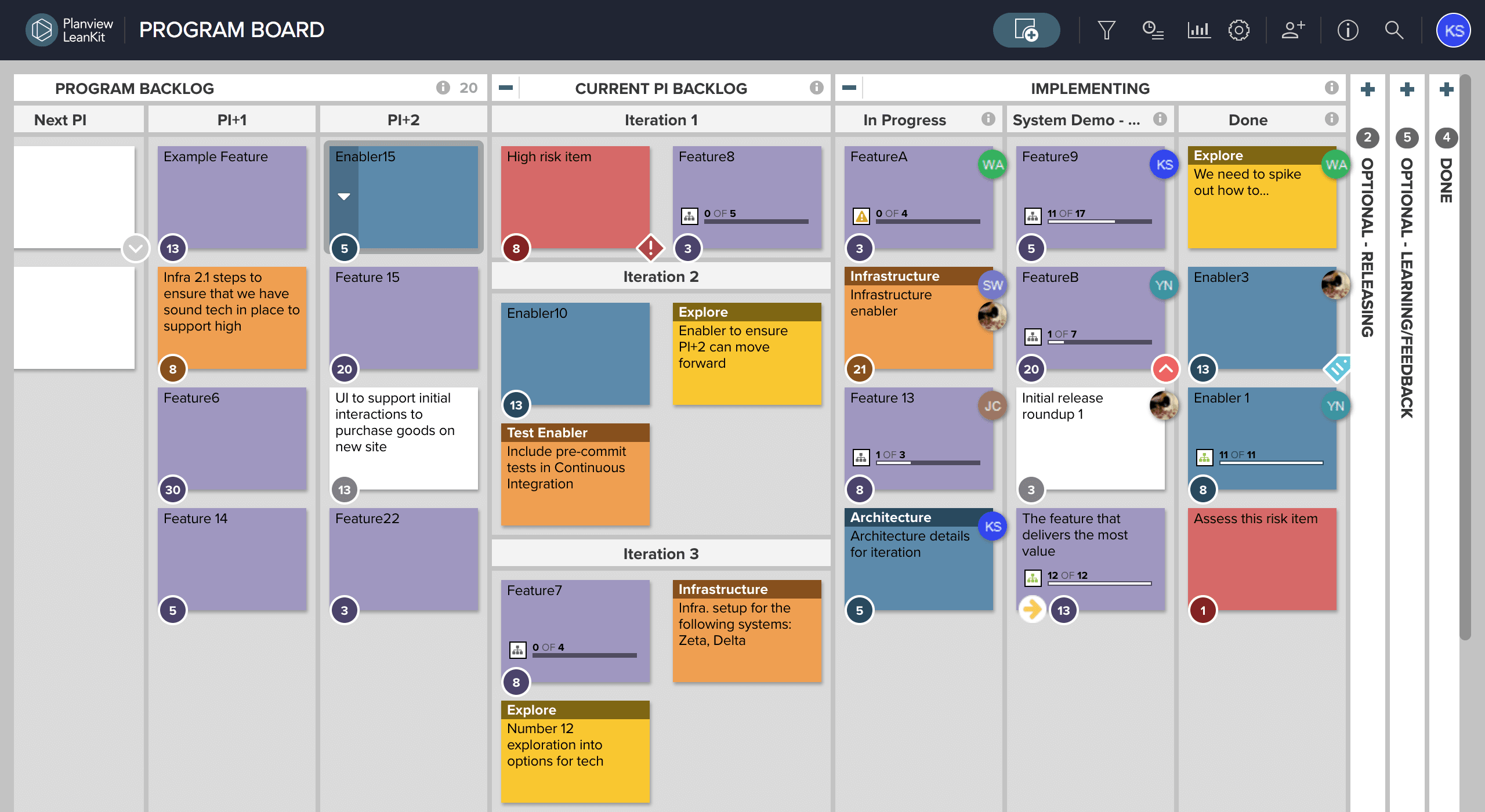Expand the Optional - Learning/Feedback lane

click(x=1407, y=89)
